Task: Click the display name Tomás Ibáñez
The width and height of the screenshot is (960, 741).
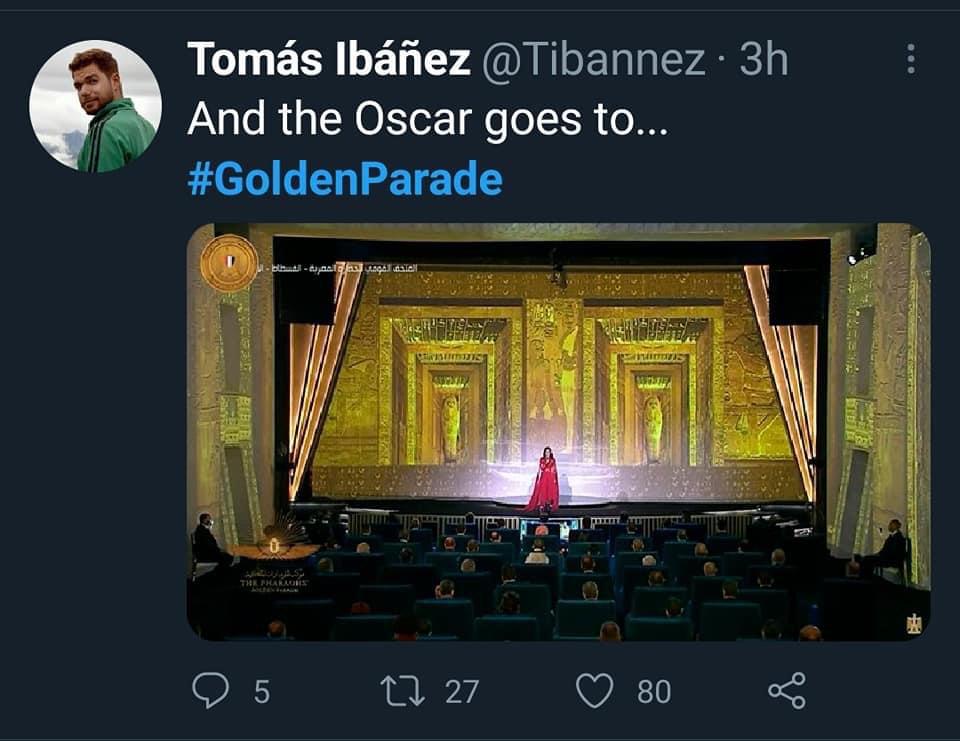Action: coord(328,60)
